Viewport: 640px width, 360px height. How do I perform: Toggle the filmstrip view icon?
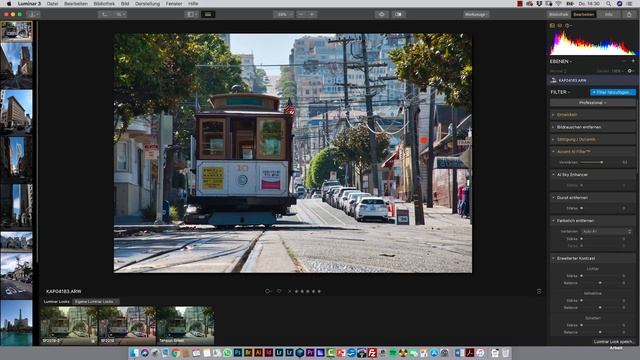coord(208,14)
